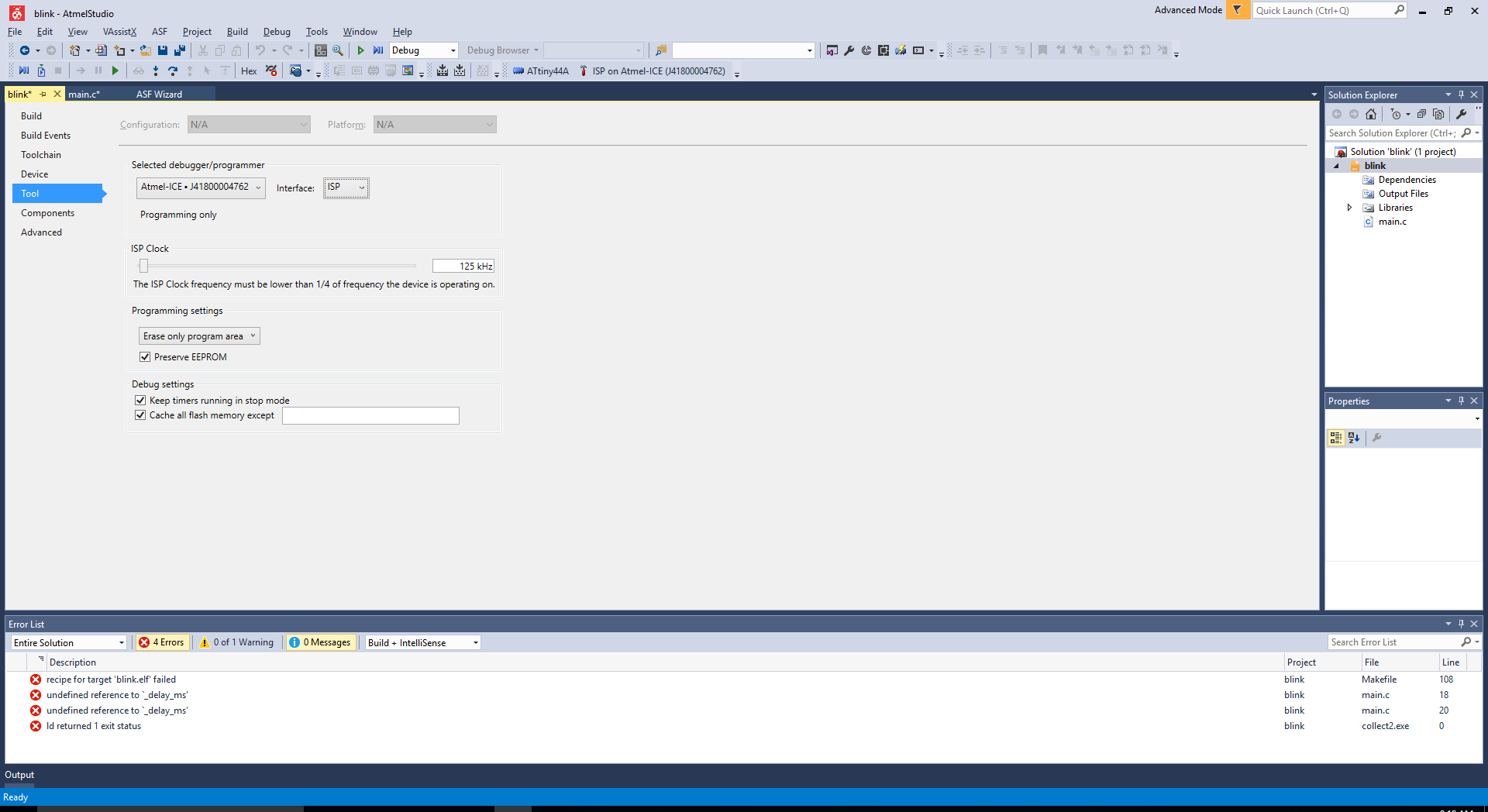This screenshot has width=1488, height=812.
Task: Click the ISP Clock slider handle
Action: pos(143,266)
